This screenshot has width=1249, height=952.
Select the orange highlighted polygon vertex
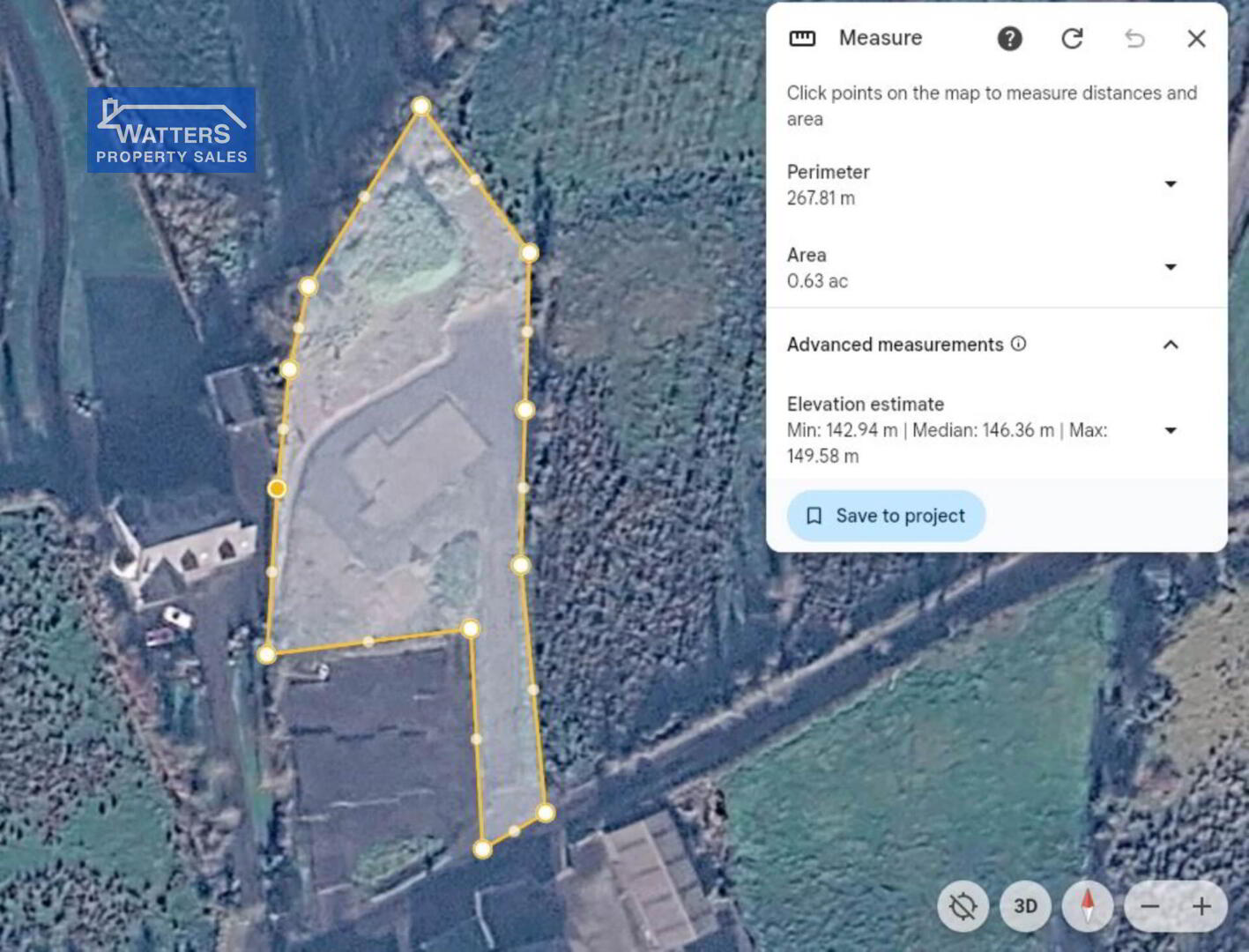click(x=277, y=488)
